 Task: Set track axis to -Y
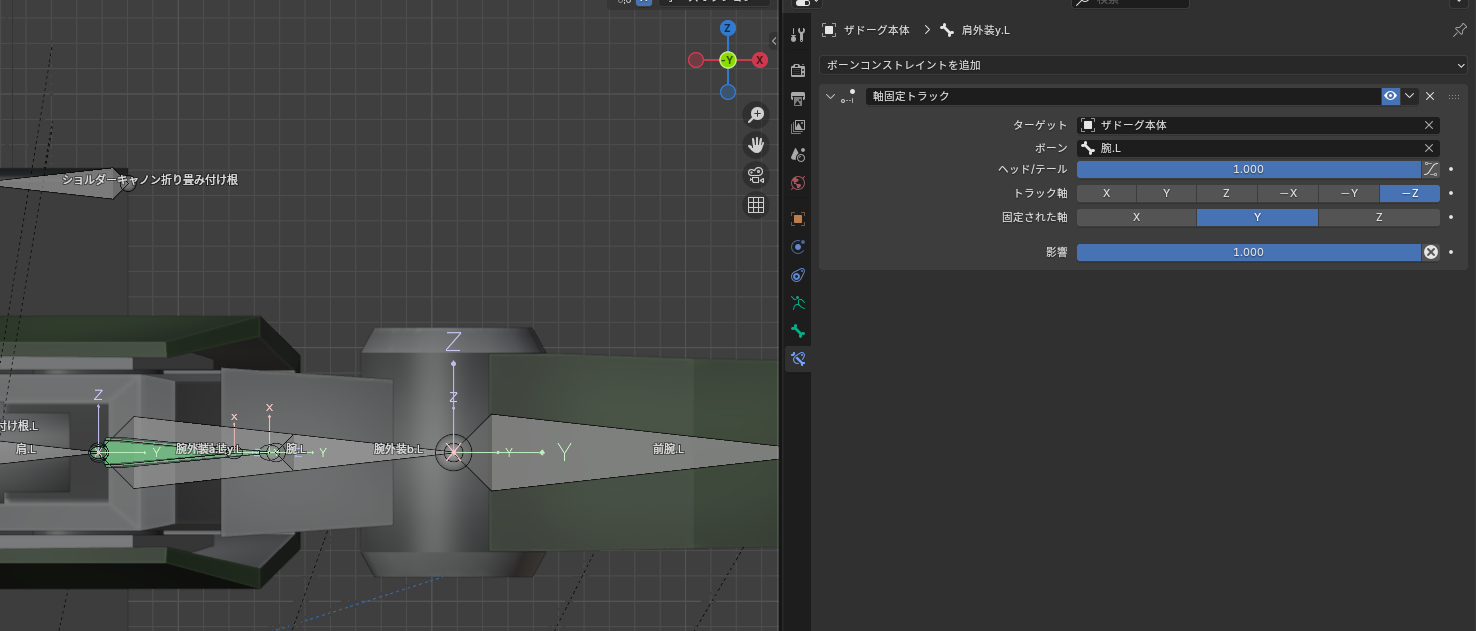pyautogui.click(x=1348, y=193)
